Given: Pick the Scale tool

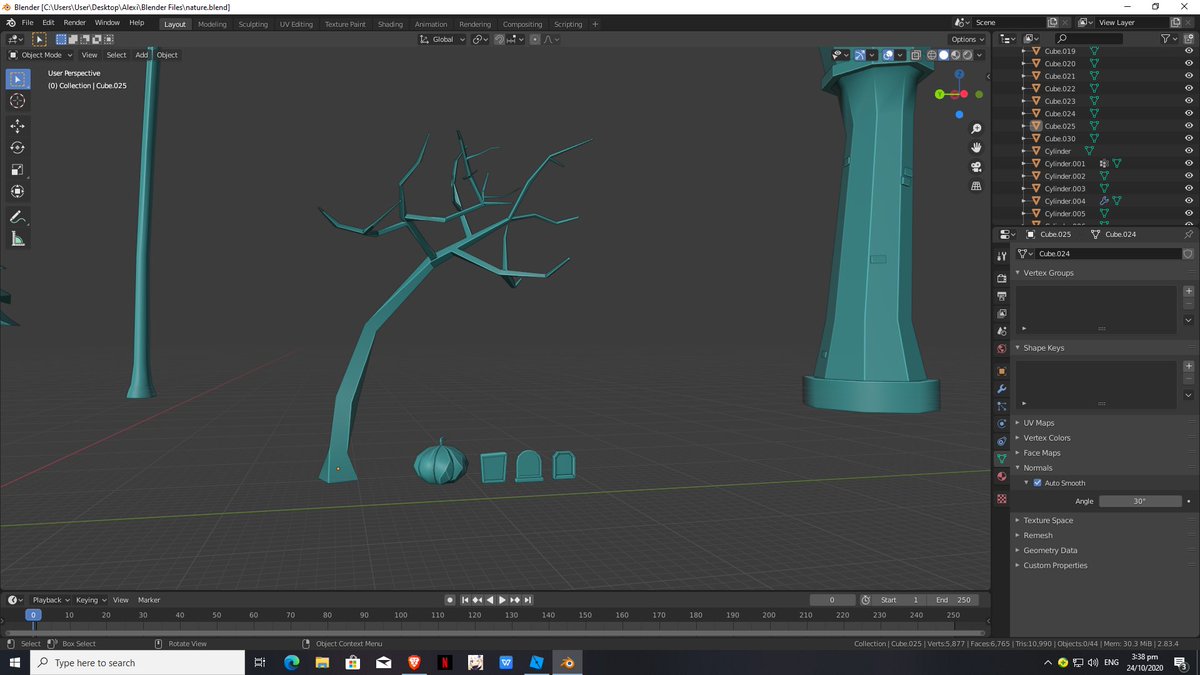Looking at the screenshot, I should click(17, 170).
